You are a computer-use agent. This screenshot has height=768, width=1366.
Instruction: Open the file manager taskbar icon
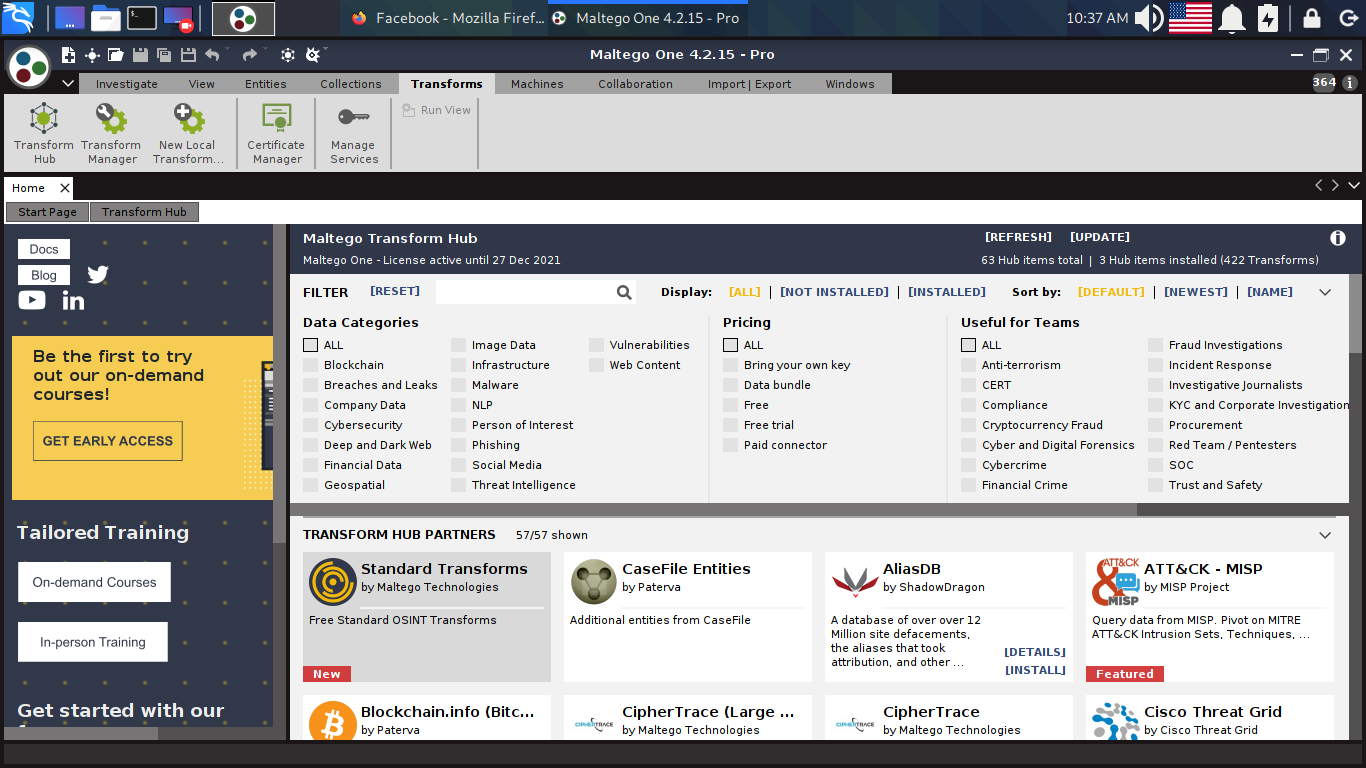click(106, 17)
